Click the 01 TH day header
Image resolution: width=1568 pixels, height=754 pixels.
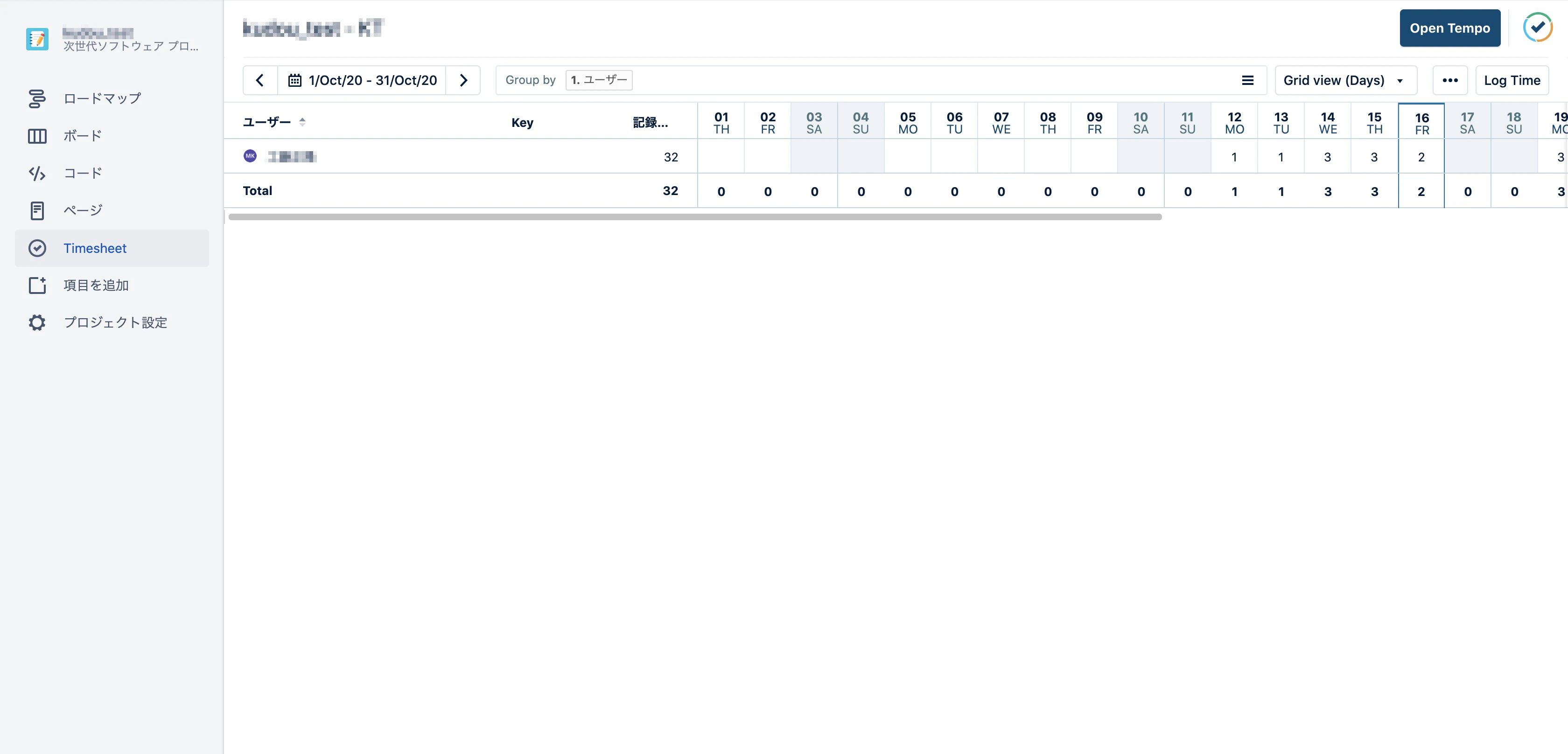(721, 122)
